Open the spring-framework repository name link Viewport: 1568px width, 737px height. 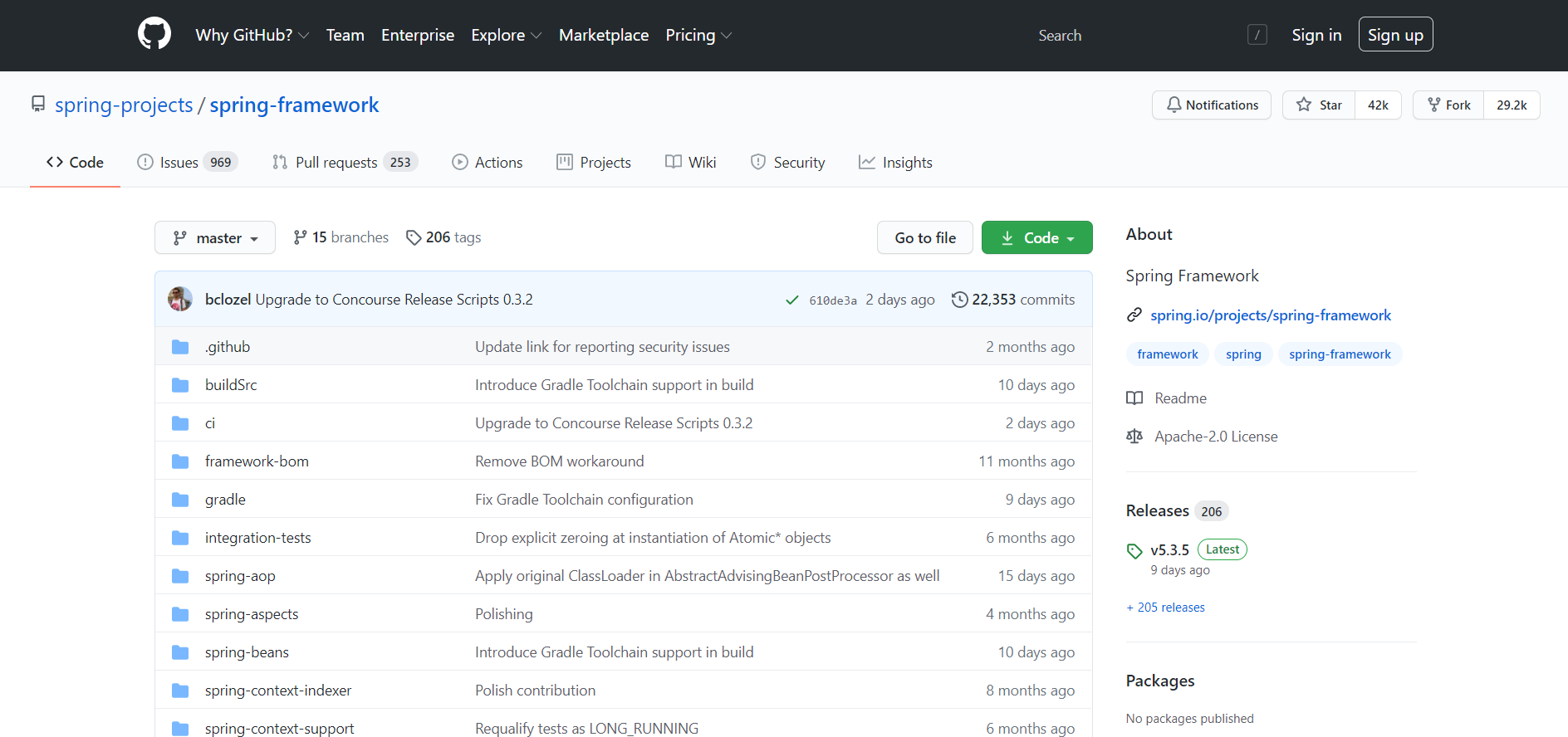[294, 105]
